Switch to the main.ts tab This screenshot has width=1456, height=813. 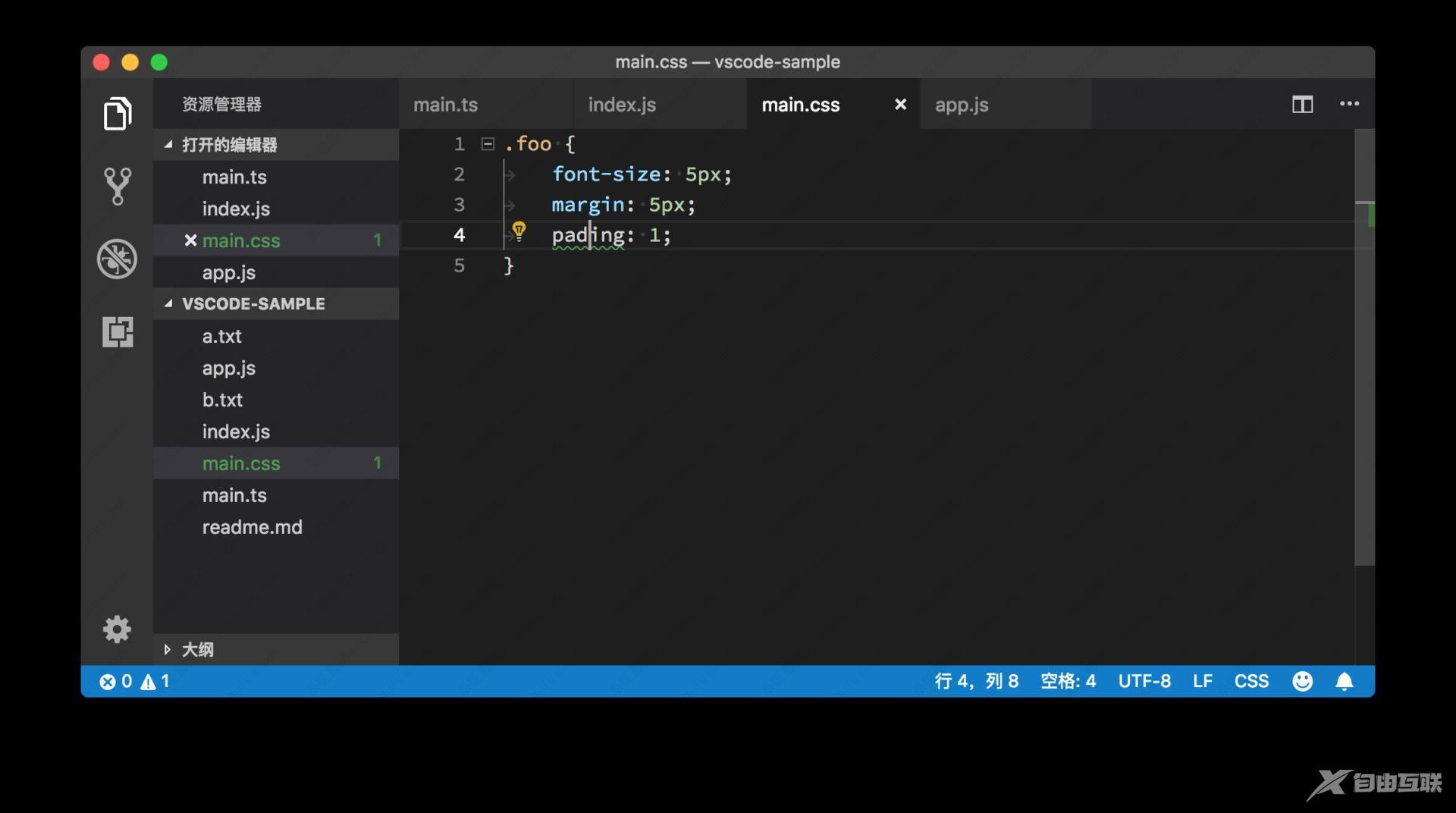coord(486,105)
